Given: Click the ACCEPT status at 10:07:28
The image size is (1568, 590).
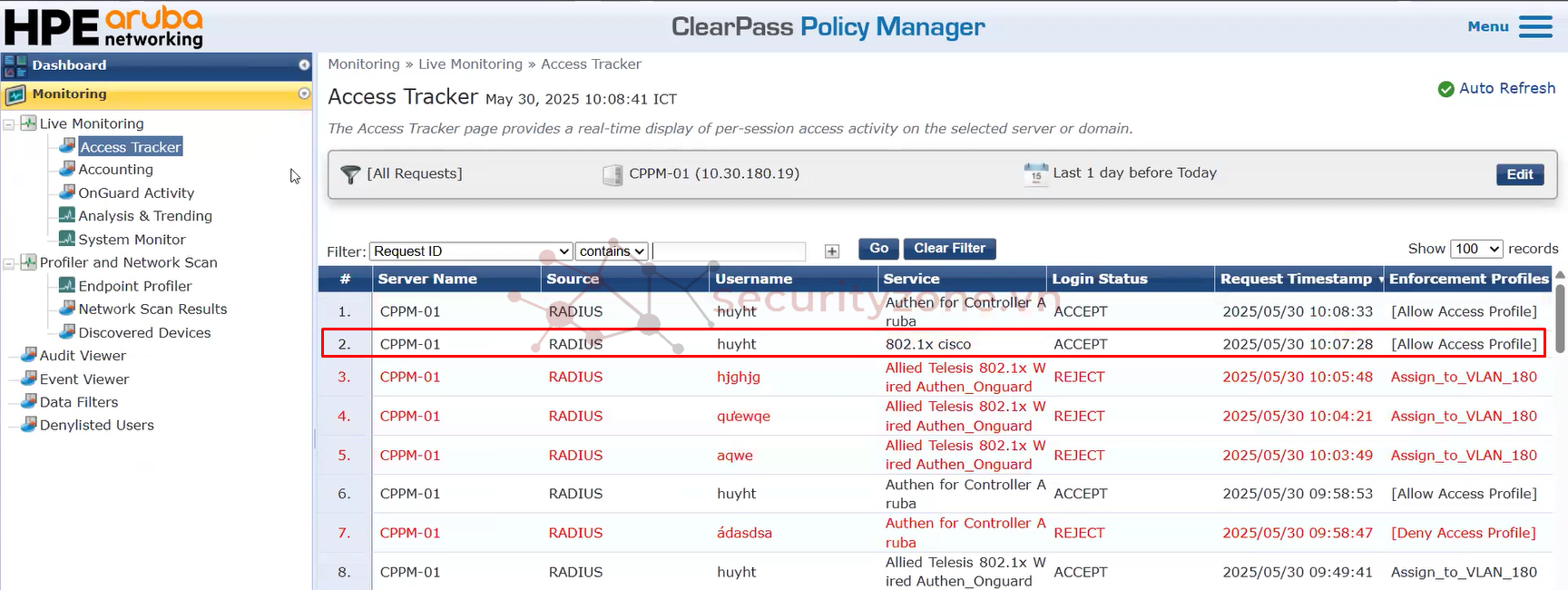Looking at the screenshot, I should [x=1081, y=344].
